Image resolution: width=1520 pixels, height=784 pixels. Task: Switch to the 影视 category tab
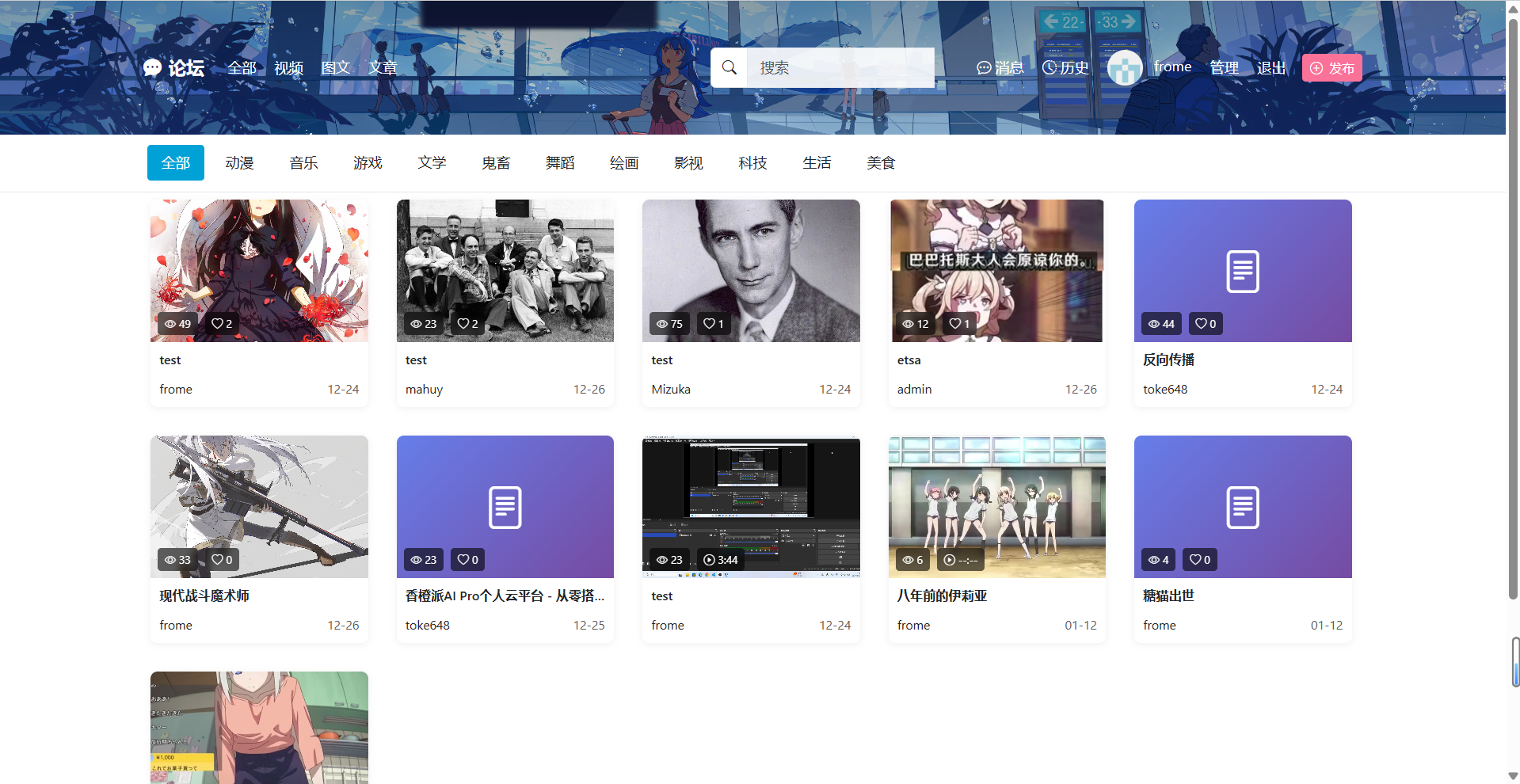point(688,162)
